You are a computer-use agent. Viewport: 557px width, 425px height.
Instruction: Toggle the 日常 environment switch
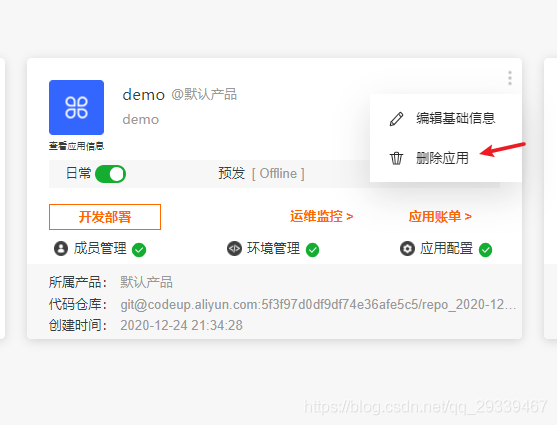[110, 174]
